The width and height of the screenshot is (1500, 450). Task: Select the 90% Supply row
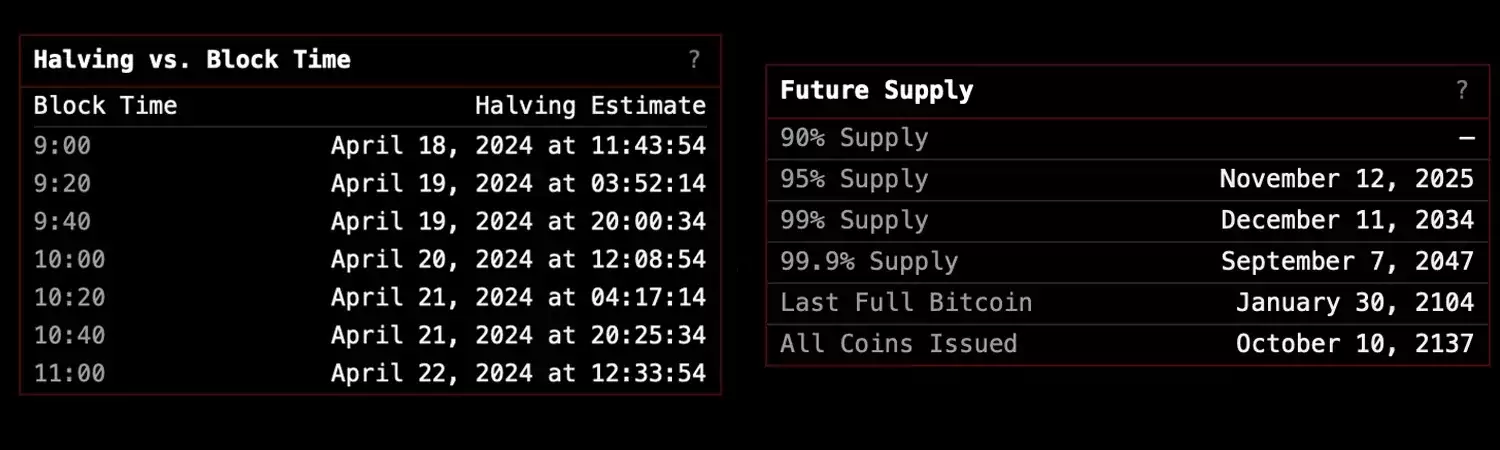pos(1128,139)
